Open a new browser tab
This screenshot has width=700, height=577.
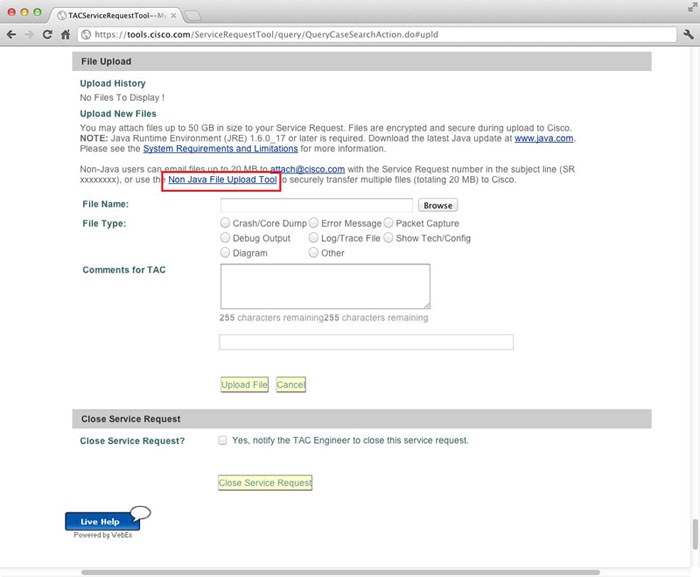pyautogui.click(x=192, y=16)
